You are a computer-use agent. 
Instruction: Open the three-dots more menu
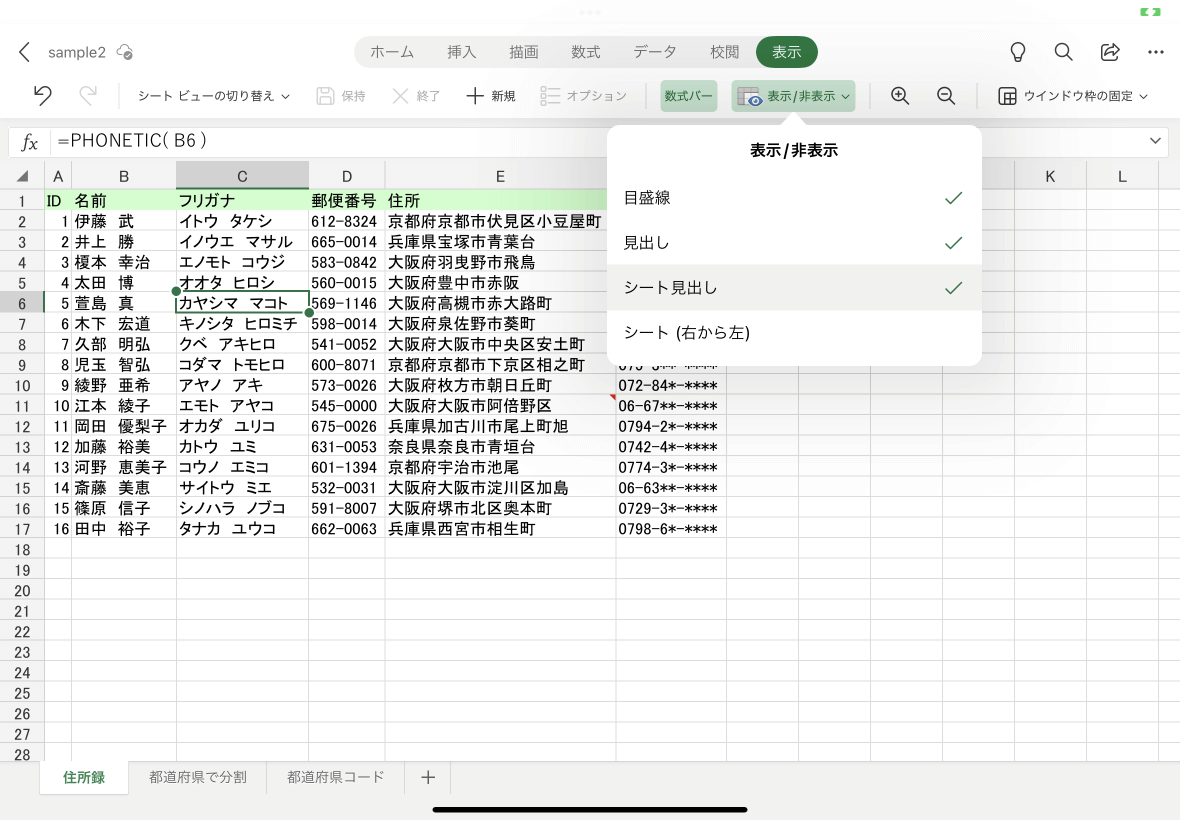click(x=1156, y=52)
